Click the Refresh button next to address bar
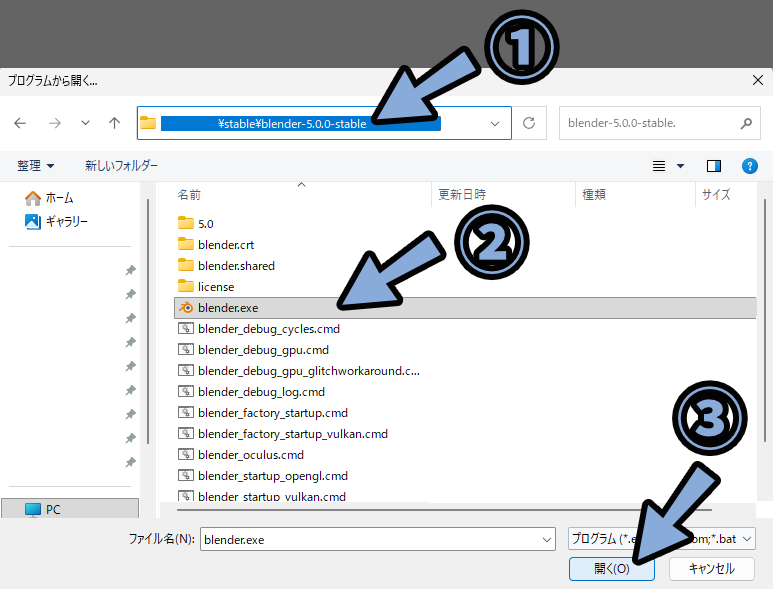The height and width of the screenshot is (589, 773). point(529,123)
